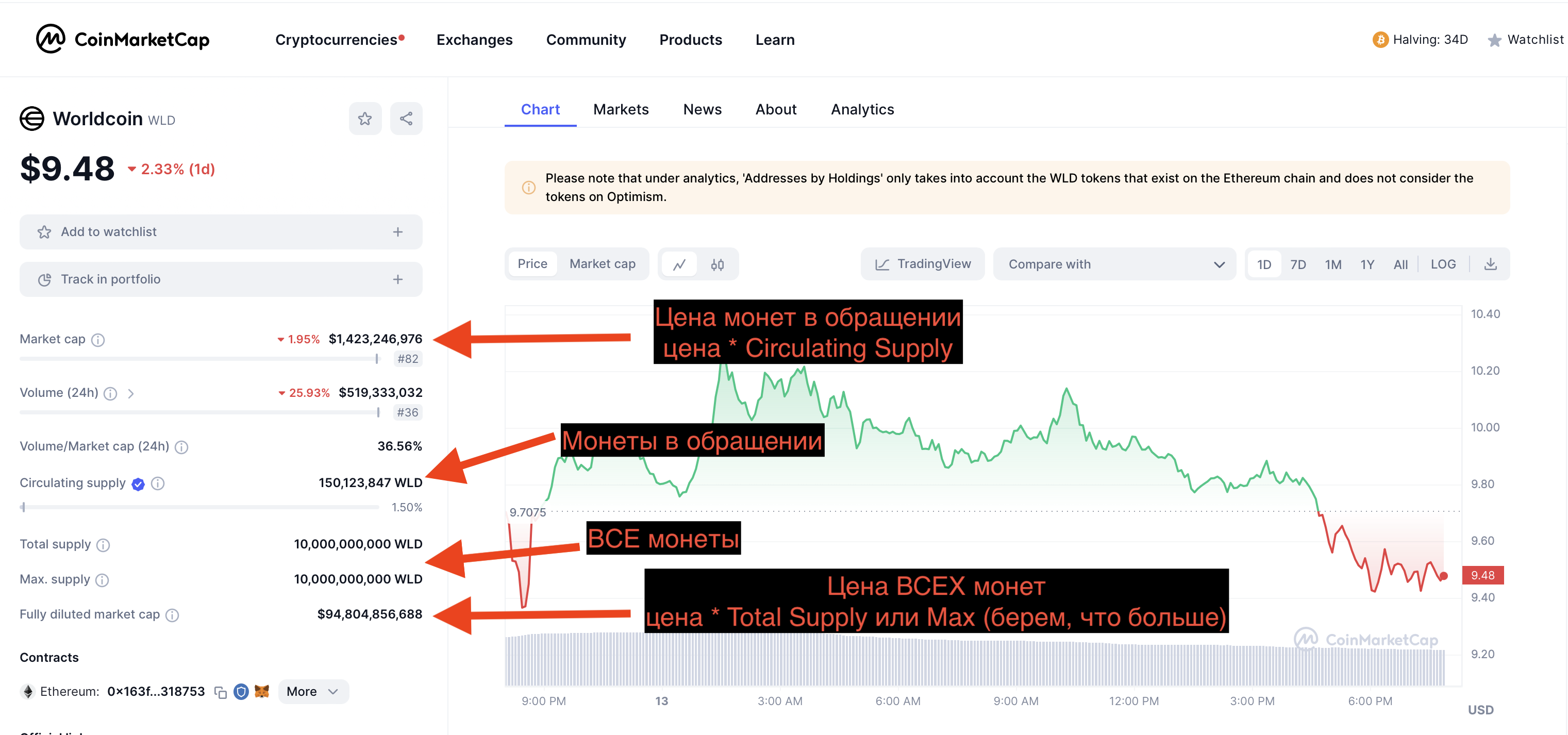Switch to the News tab
Screen dimensions: 1568x735
click(x=702, y=109)
